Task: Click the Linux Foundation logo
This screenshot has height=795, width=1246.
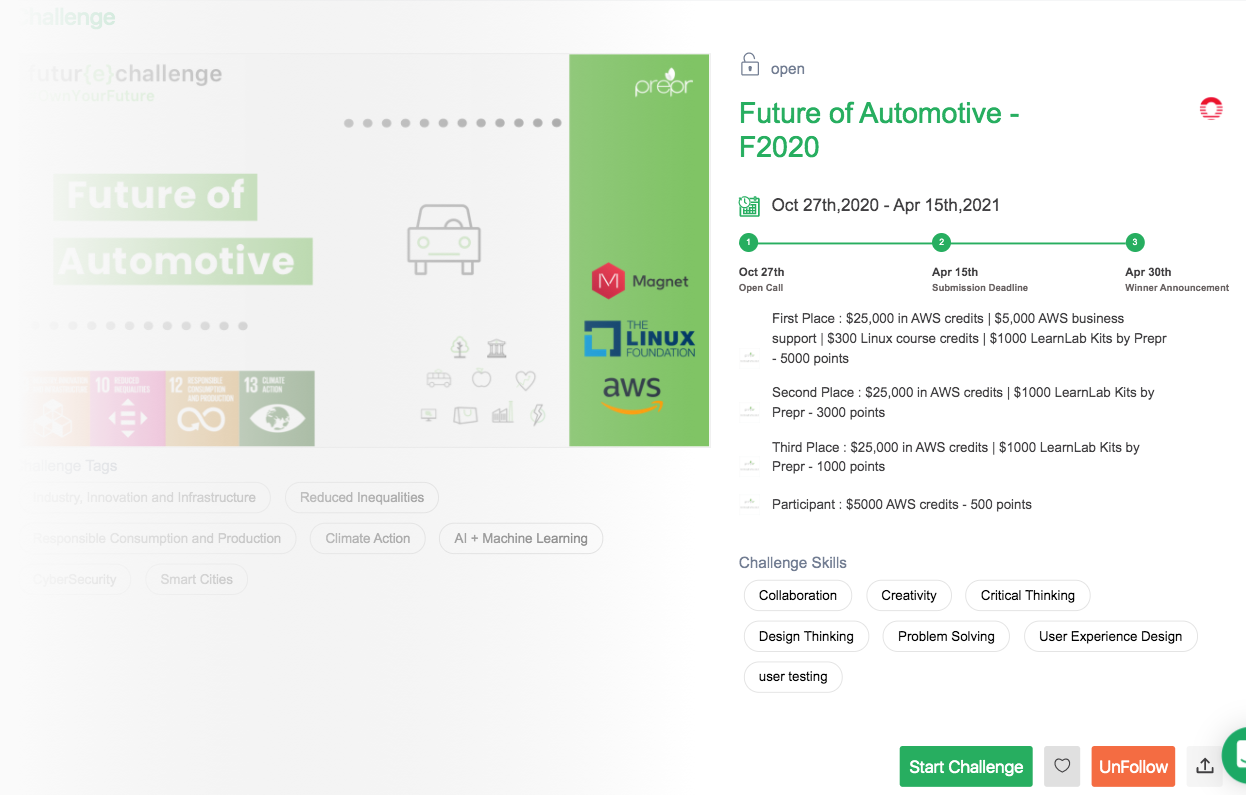Action: [639, 339]
